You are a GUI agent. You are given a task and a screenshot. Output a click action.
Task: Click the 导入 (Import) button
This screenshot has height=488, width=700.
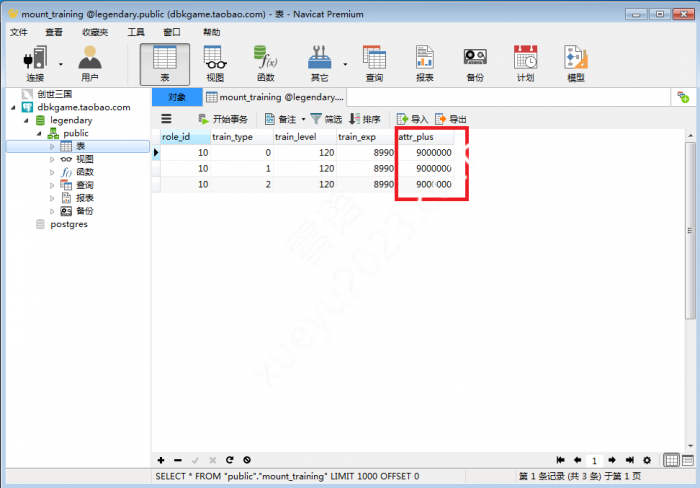[x=412, y=119]
